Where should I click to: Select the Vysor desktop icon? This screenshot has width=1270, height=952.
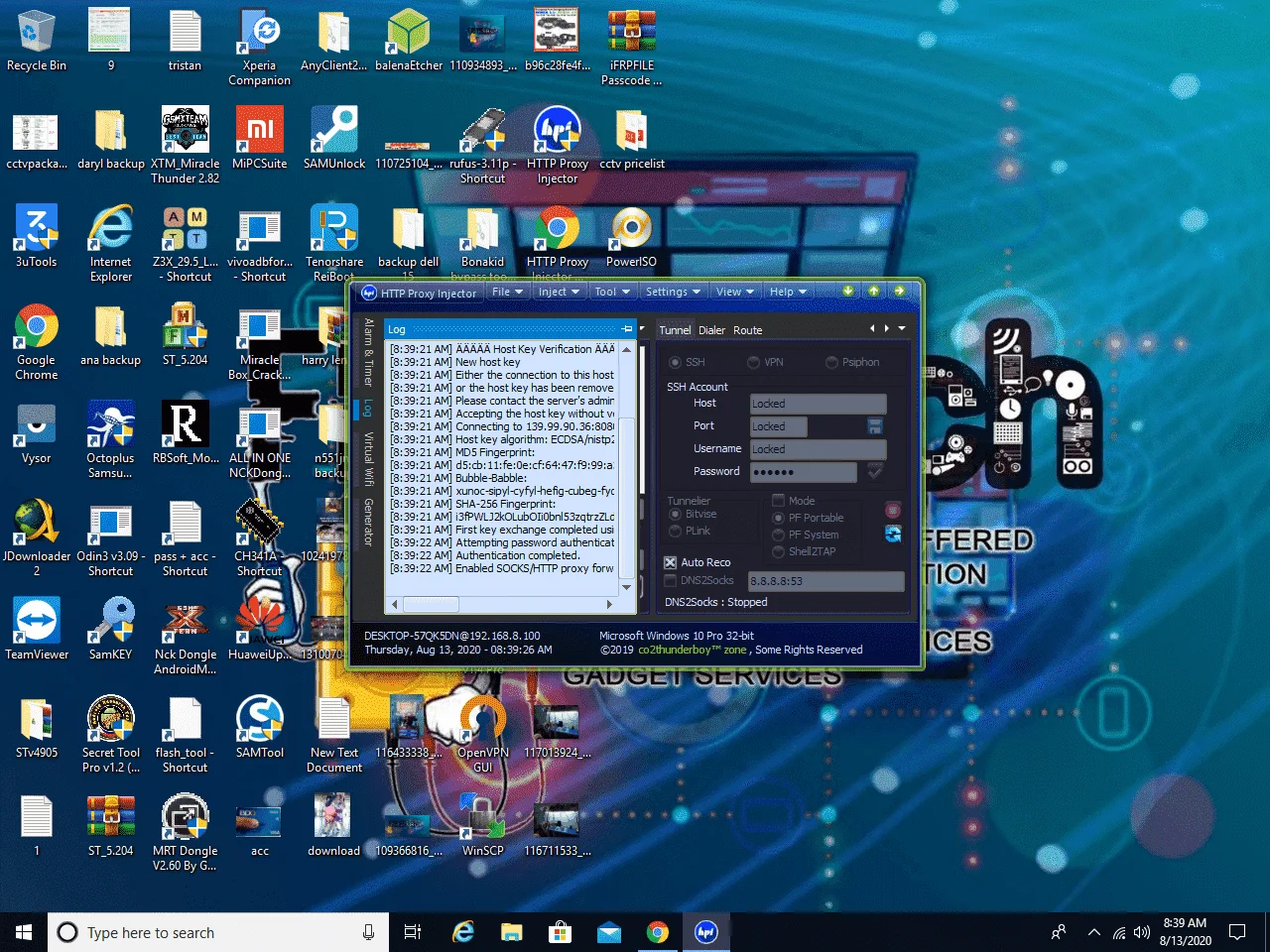coord(37,433)
